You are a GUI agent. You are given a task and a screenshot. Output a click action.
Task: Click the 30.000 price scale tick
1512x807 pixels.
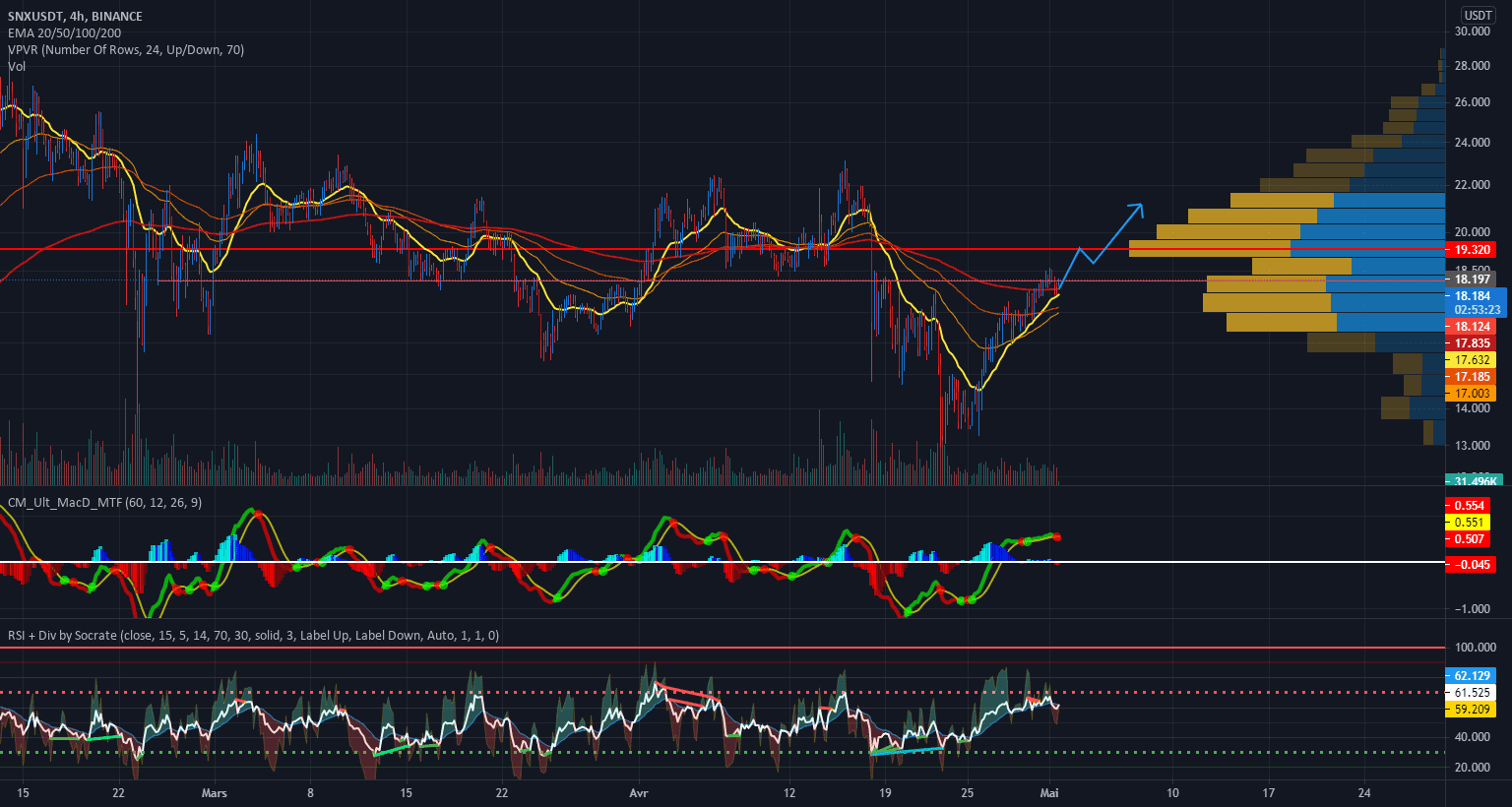tap(1473, 31)
